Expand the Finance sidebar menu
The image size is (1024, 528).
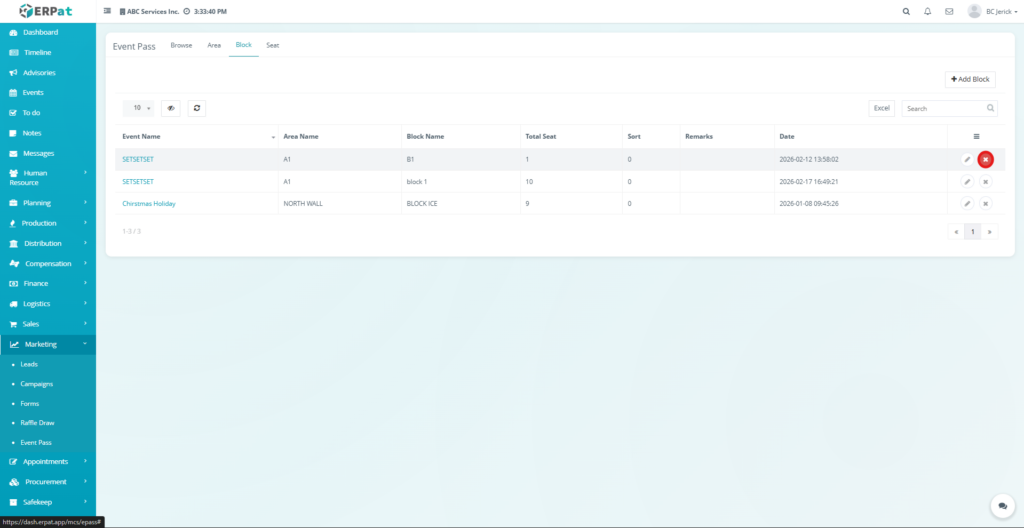point(48,284)
